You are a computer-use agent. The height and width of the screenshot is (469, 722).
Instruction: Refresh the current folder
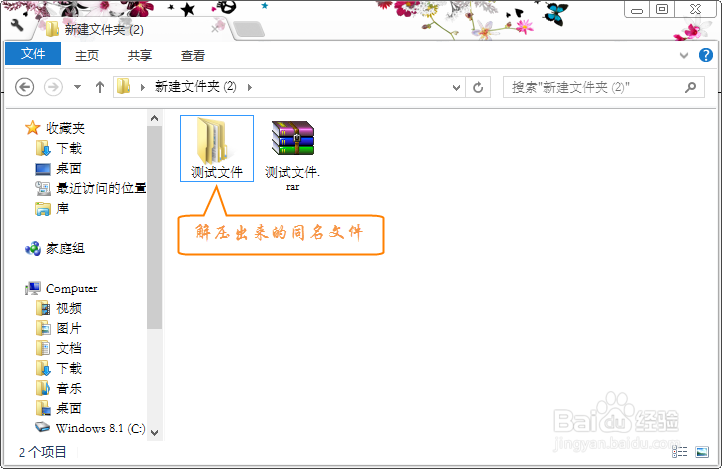tap(478, 87)
